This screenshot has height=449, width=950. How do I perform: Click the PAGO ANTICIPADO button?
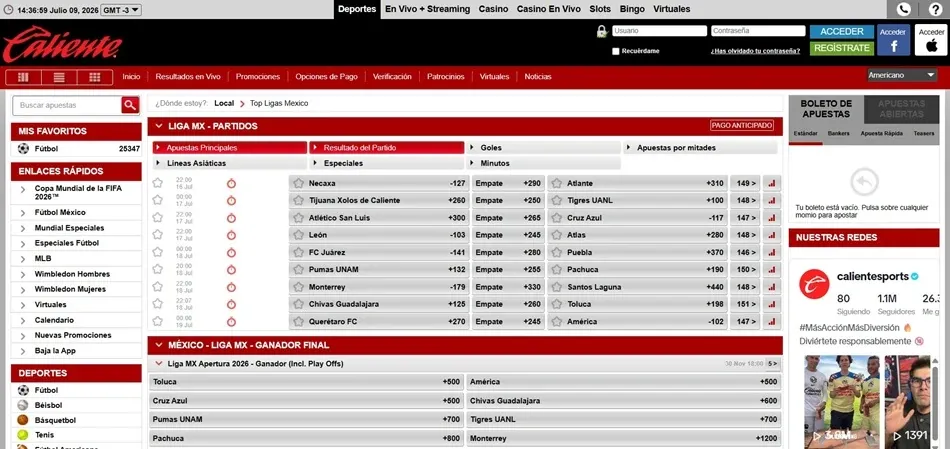click(x=742, y=125)
